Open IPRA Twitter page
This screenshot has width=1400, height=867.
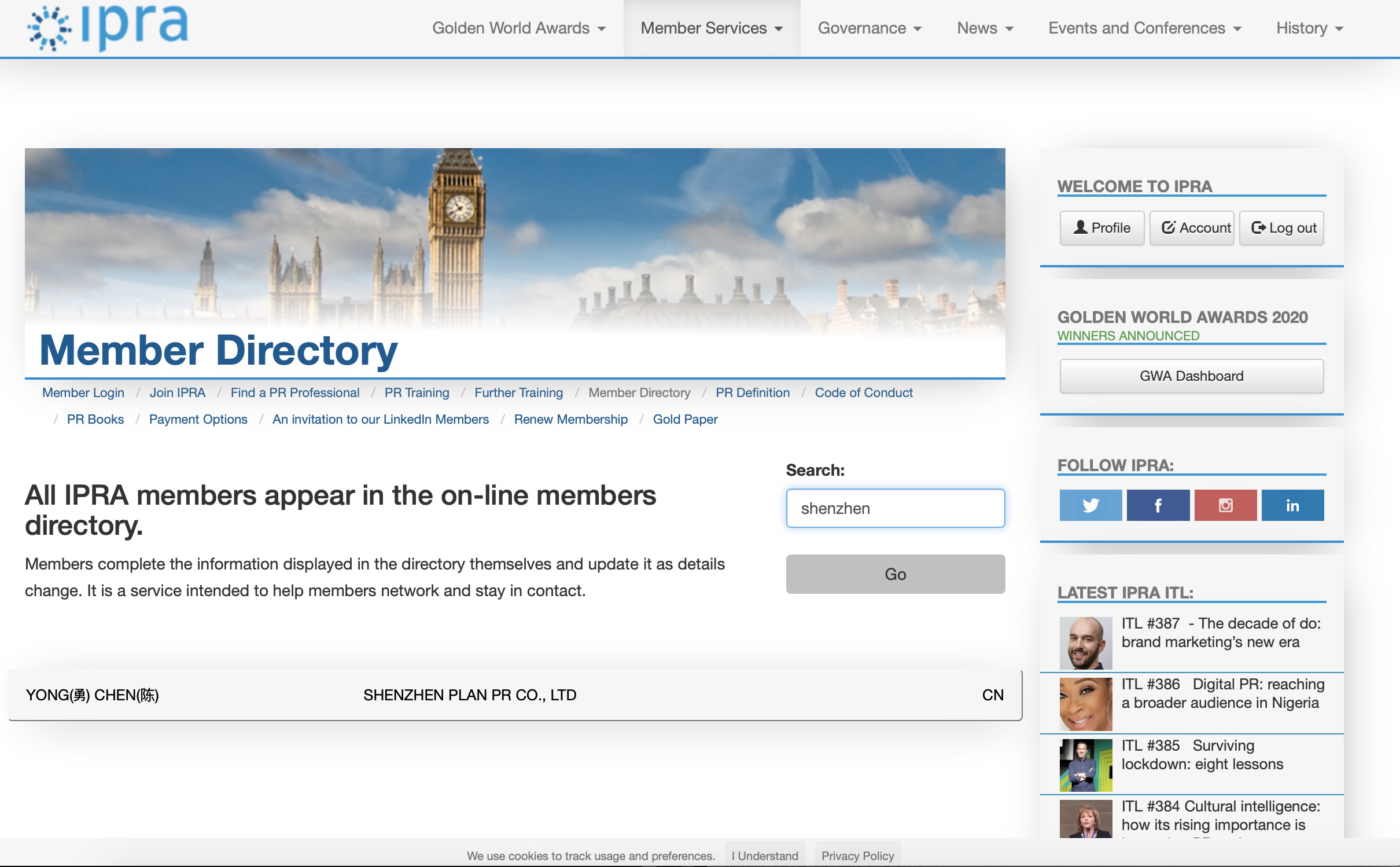click(1090, 505)
